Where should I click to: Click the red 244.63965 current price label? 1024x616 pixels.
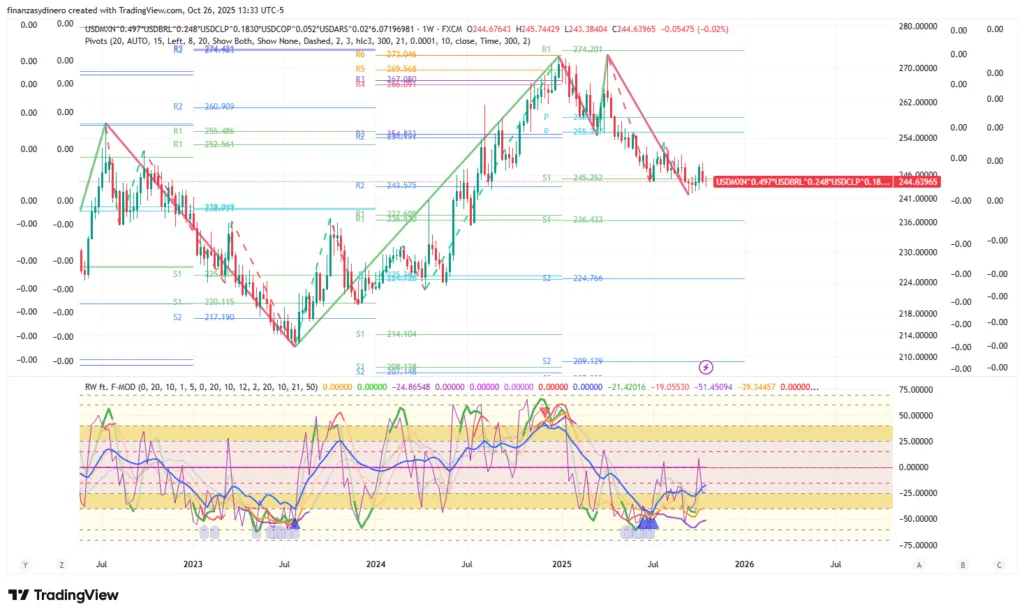[x=918, y=182]
